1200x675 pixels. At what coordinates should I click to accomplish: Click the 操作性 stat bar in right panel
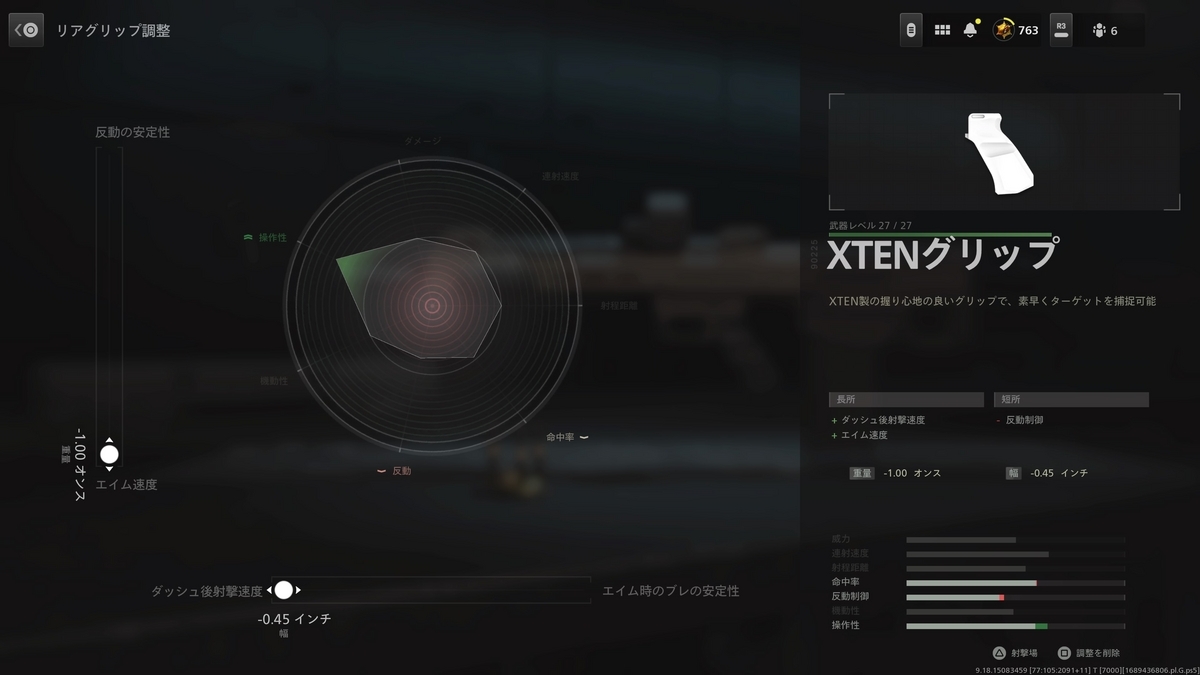point(1016,626)
